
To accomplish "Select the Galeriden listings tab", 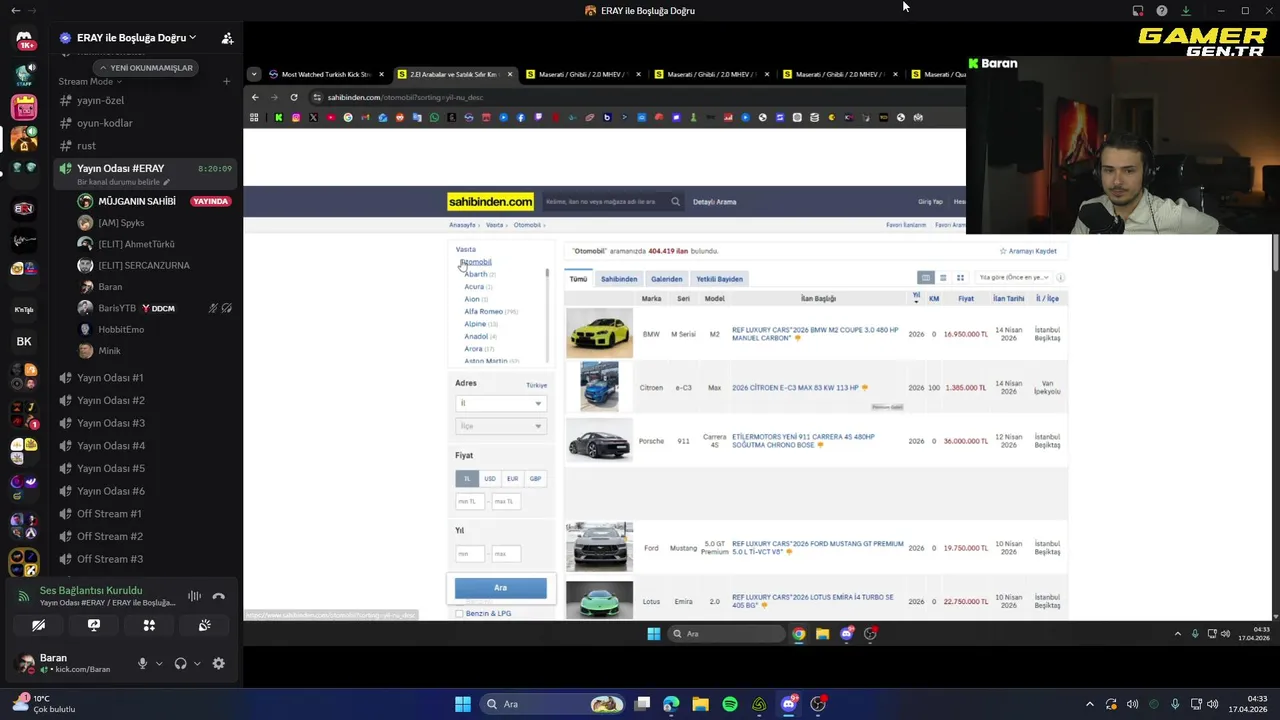I will click(667, 279).
